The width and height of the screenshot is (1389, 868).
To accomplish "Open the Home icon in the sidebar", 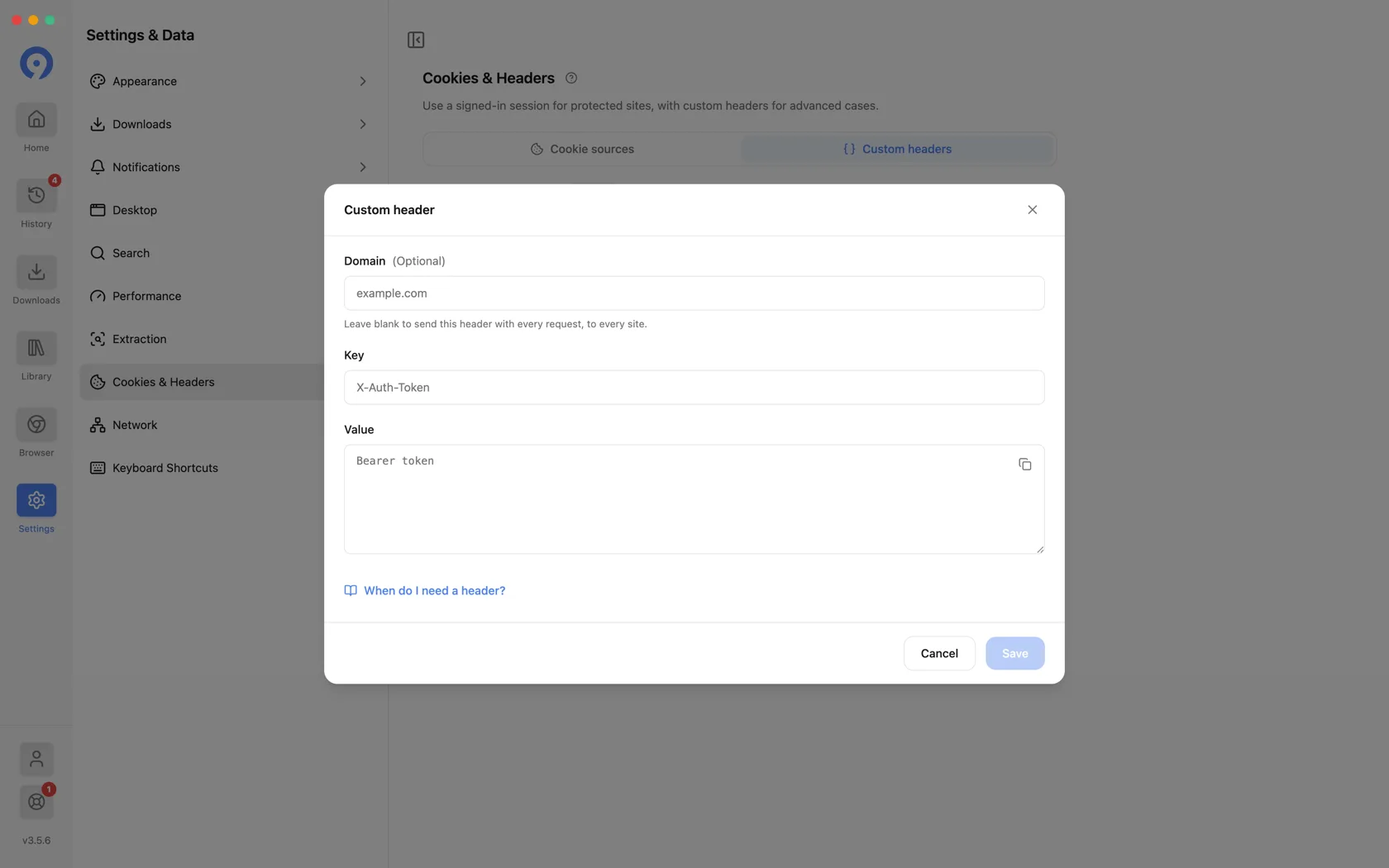I will tap(36, 120).
